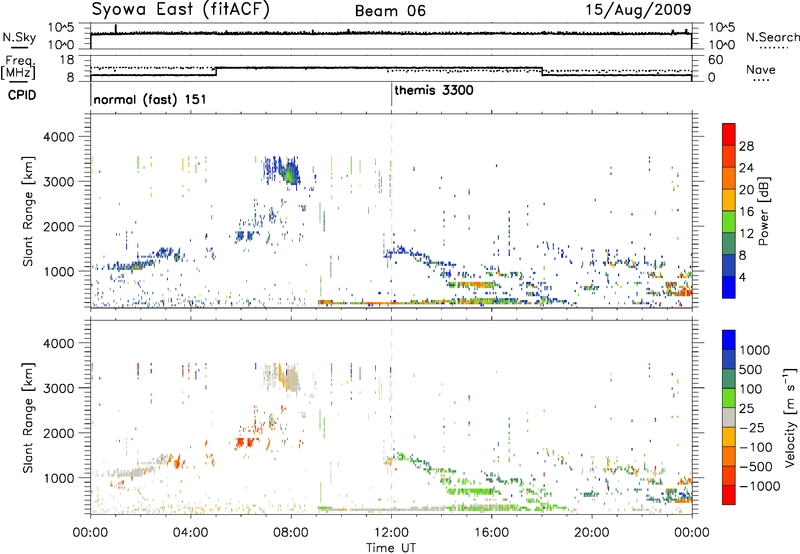Click the '24' label on power colorbar

(x=746, y=168)
